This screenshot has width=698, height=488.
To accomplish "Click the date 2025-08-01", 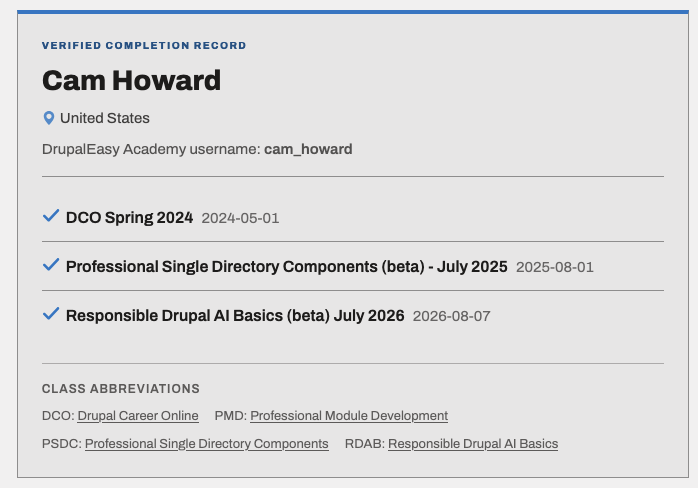I will point(555,267).
